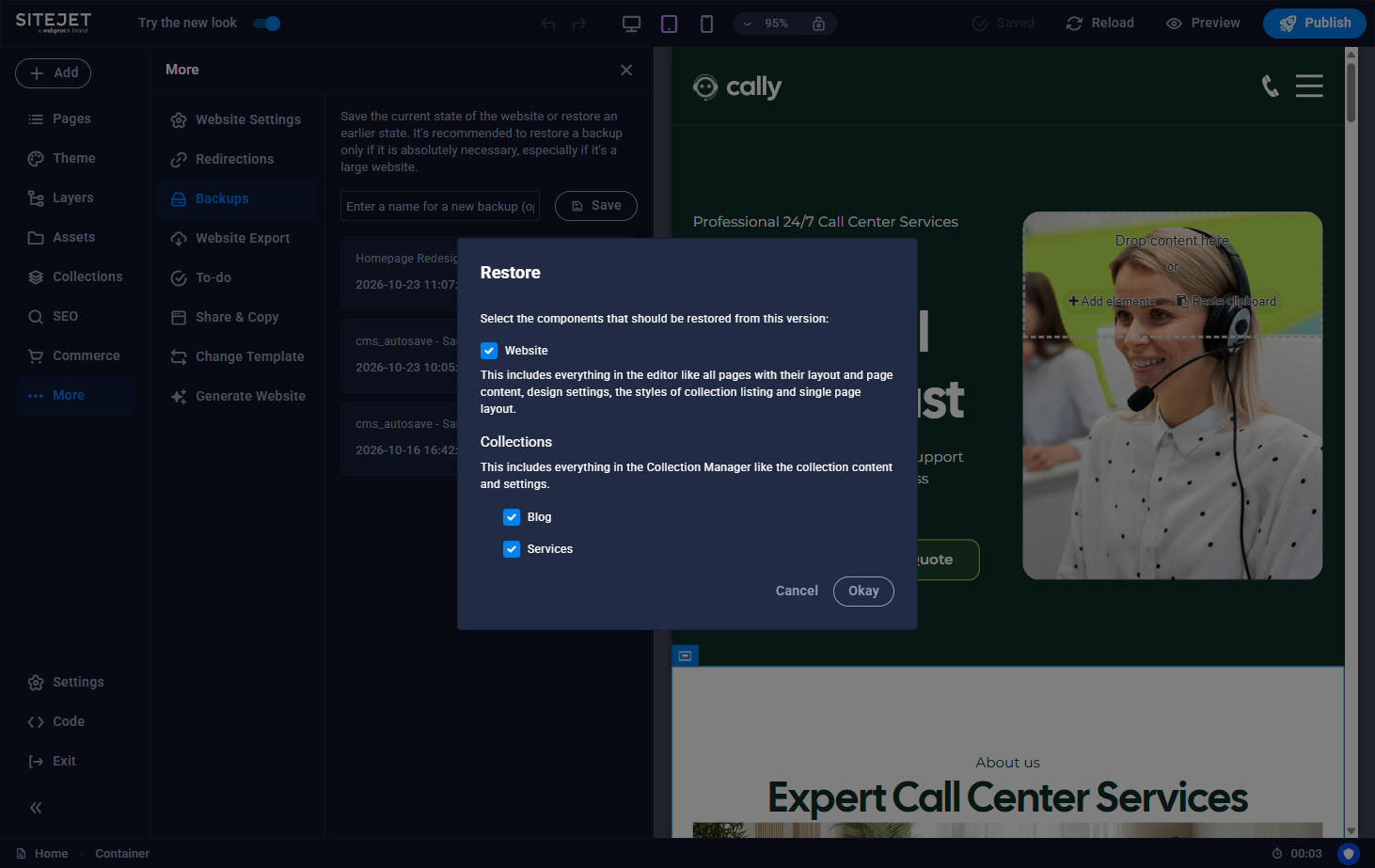Uncheck the Website checkbox
The width and height of the screenshot is (1375, 868).
click(x=489, y=351)
